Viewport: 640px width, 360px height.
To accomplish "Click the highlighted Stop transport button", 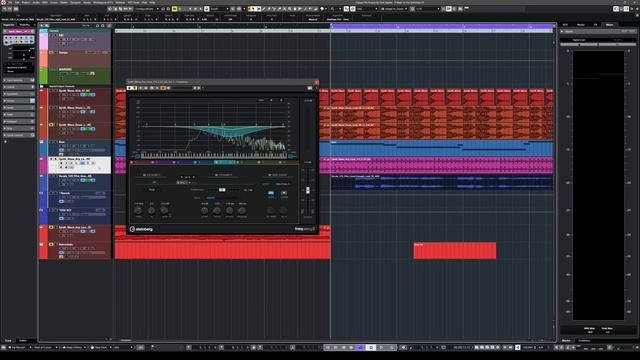I will point(371,347).
